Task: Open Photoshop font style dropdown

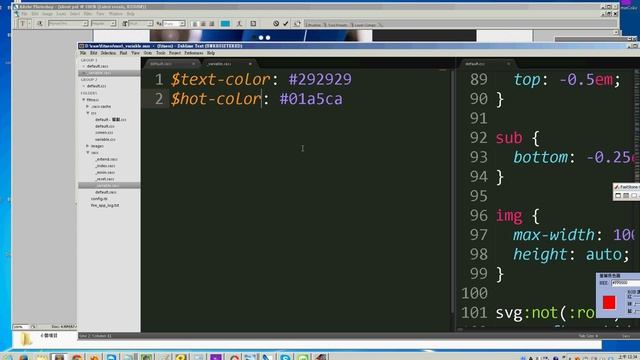Action: (x=104, y=24)
